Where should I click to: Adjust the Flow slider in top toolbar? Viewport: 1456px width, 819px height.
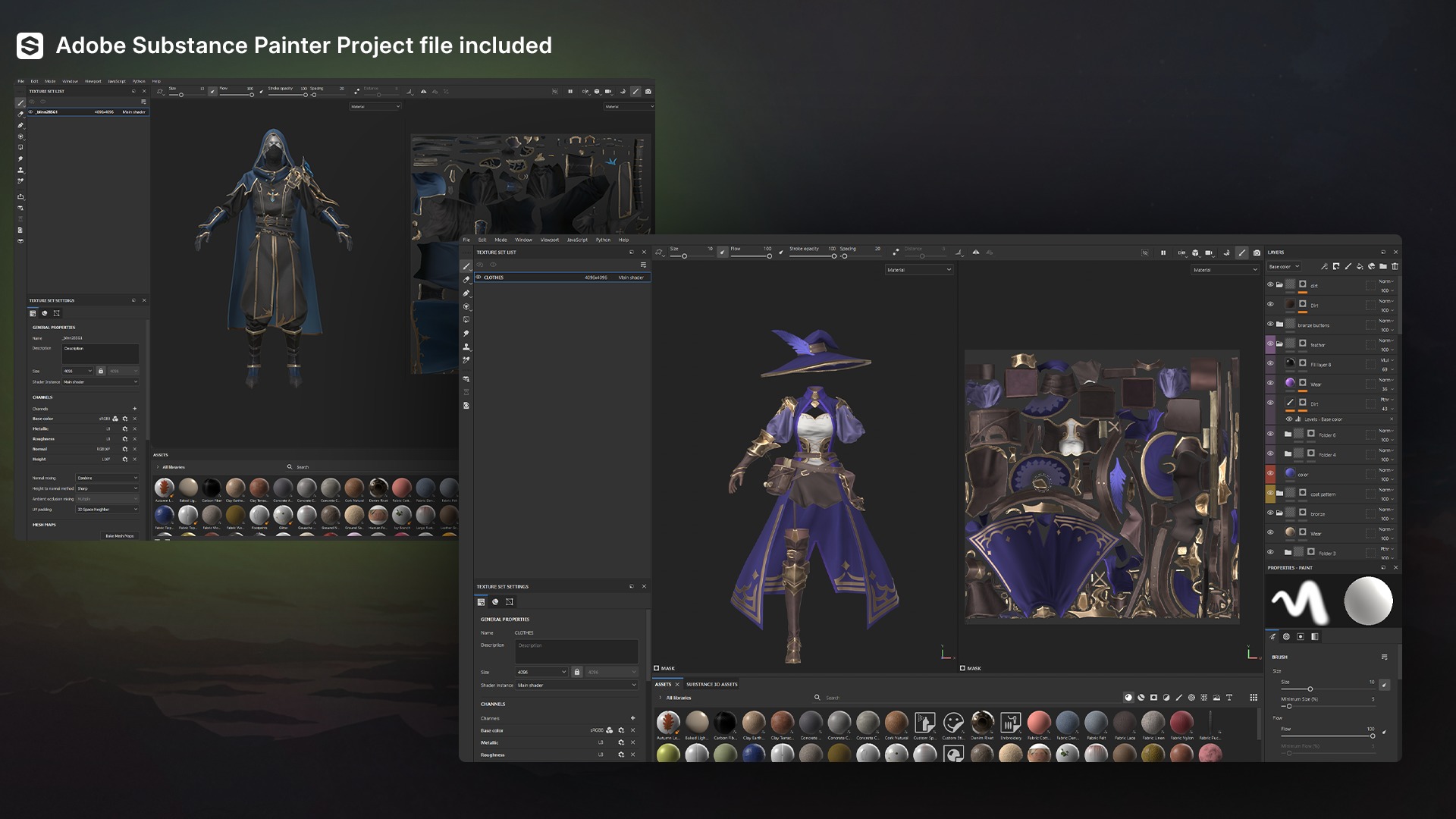[x=751, y=256]
